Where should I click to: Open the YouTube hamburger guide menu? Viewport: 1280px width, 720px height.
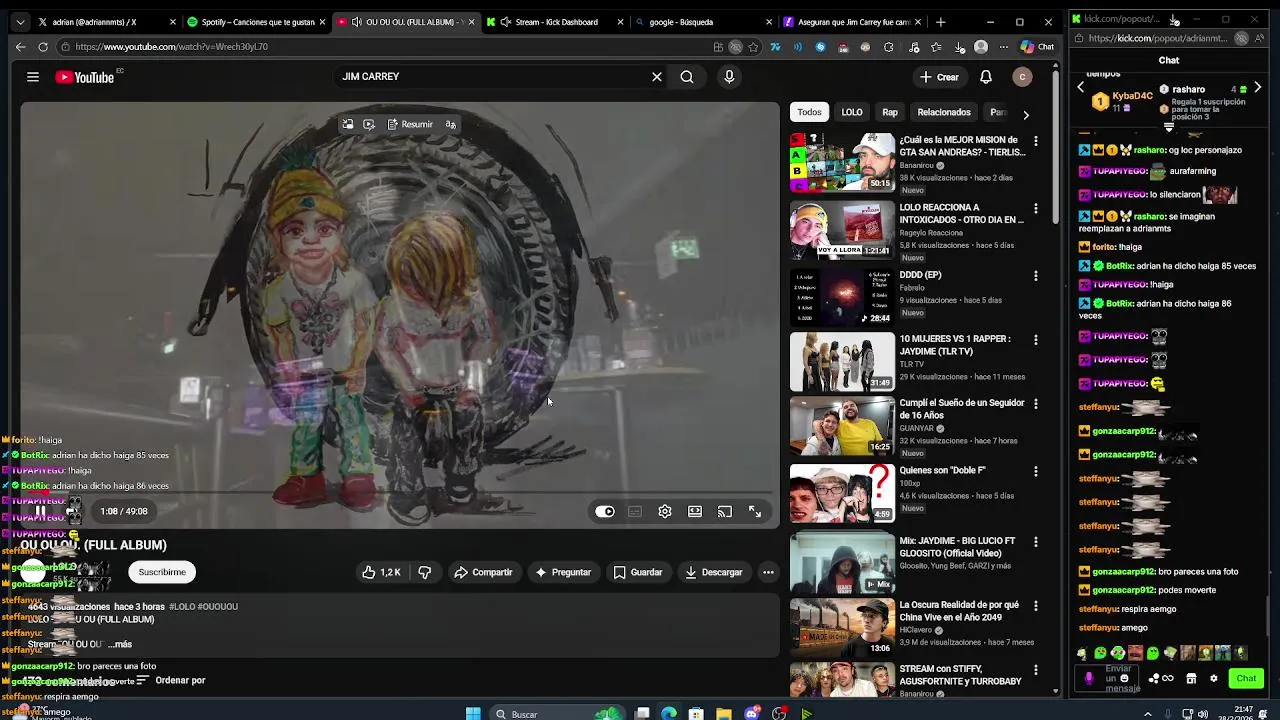tap(33, 77)
